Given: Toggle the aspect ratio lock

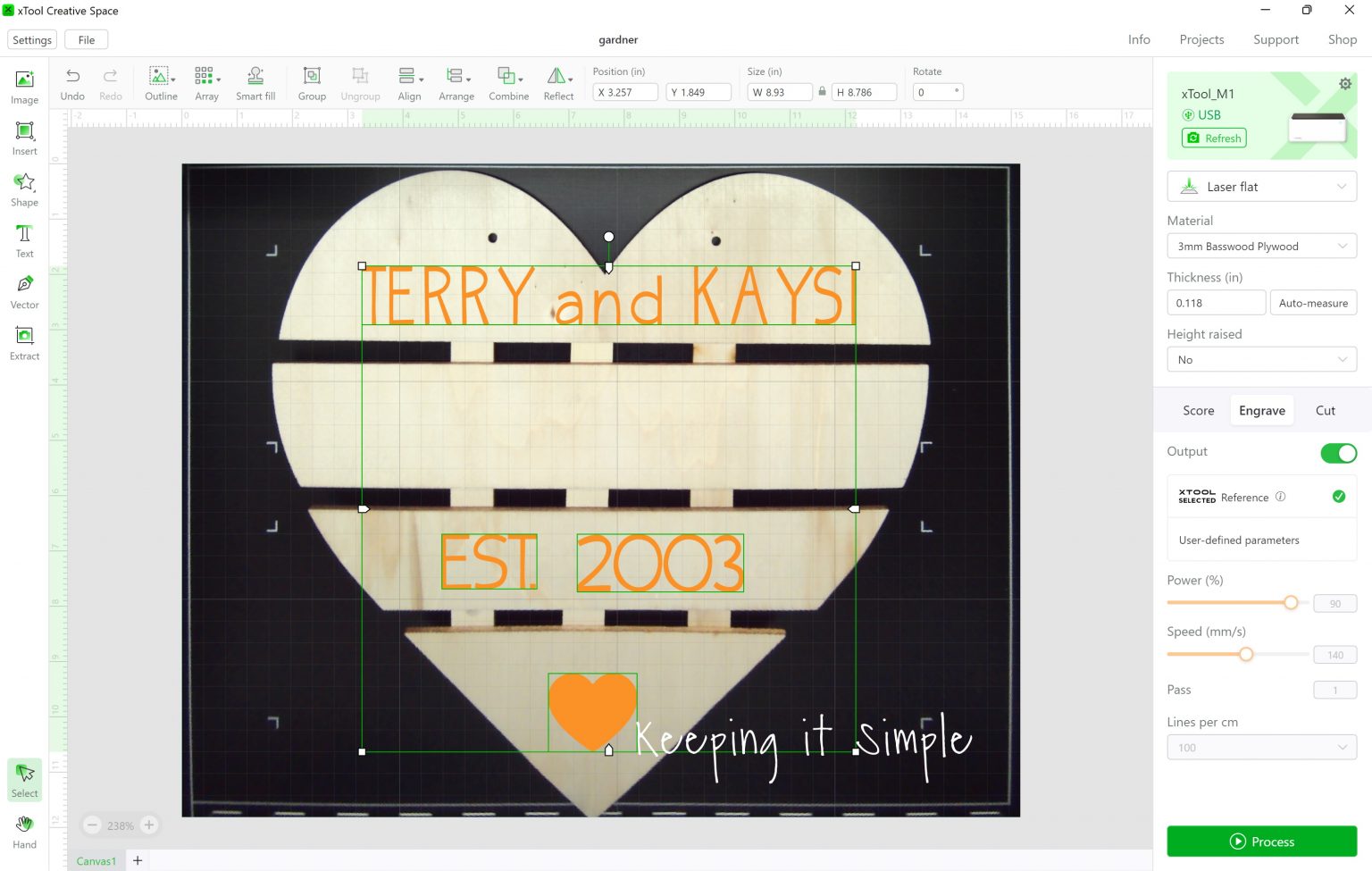Looking at the screenshot, I should tap(822, 92).
